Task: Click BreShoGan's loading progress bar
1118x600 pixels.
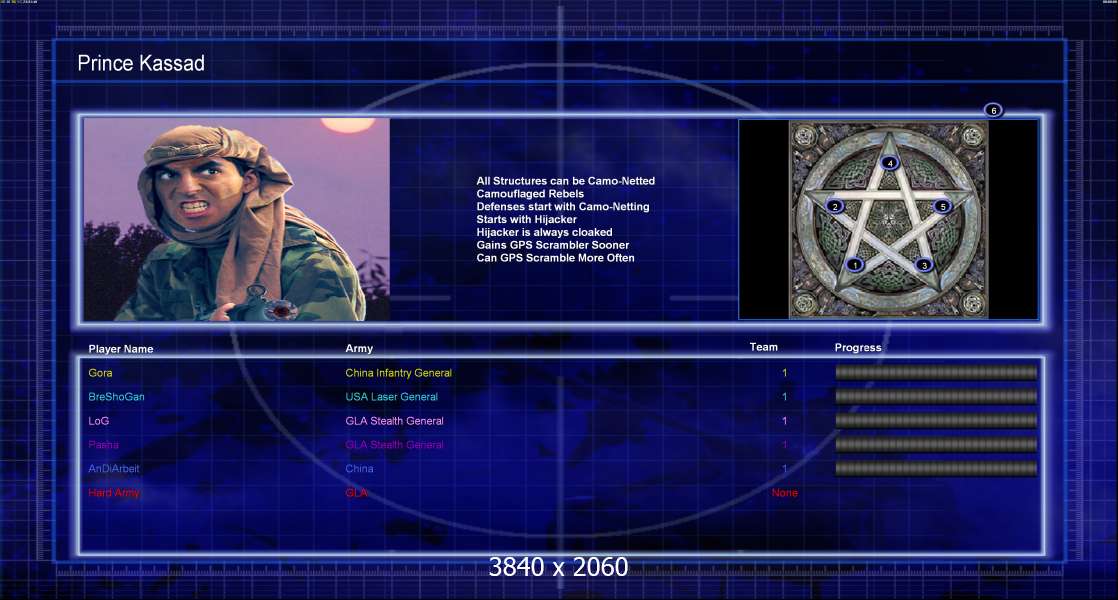Action: coord(936,397)
